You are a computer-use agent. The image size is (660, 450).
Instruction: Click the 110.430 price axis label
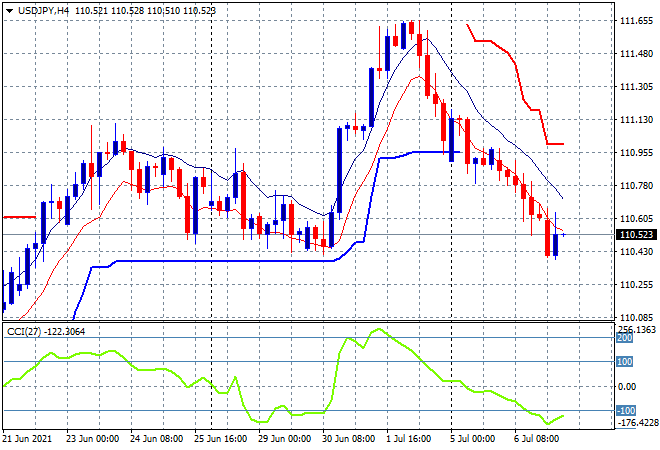pos(636,252)
